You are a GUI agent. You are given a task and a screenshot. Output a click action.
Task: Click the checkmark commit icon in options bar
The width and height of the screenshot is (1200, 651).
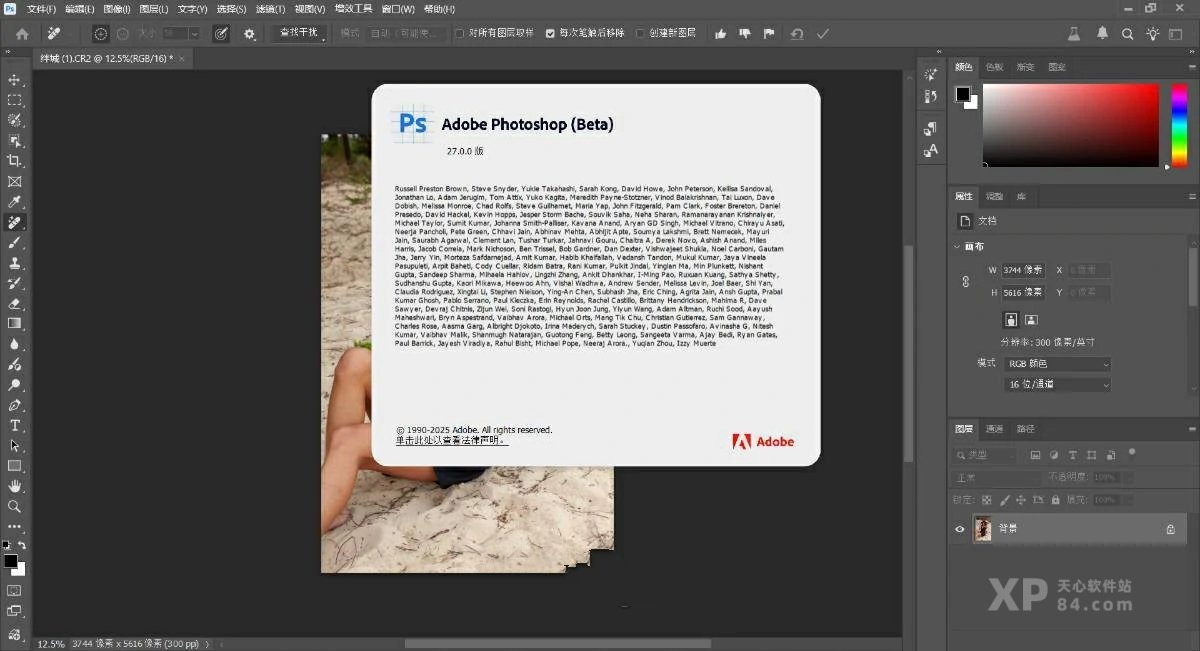tap(822, 33)
